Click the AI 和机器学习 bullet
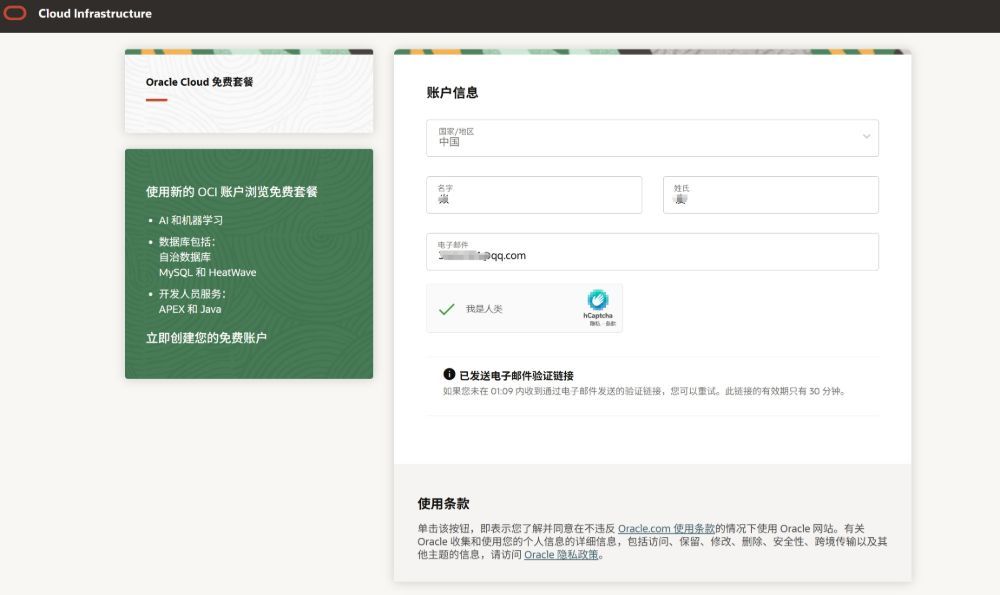1000x595 pixels. tap(191, 221)
